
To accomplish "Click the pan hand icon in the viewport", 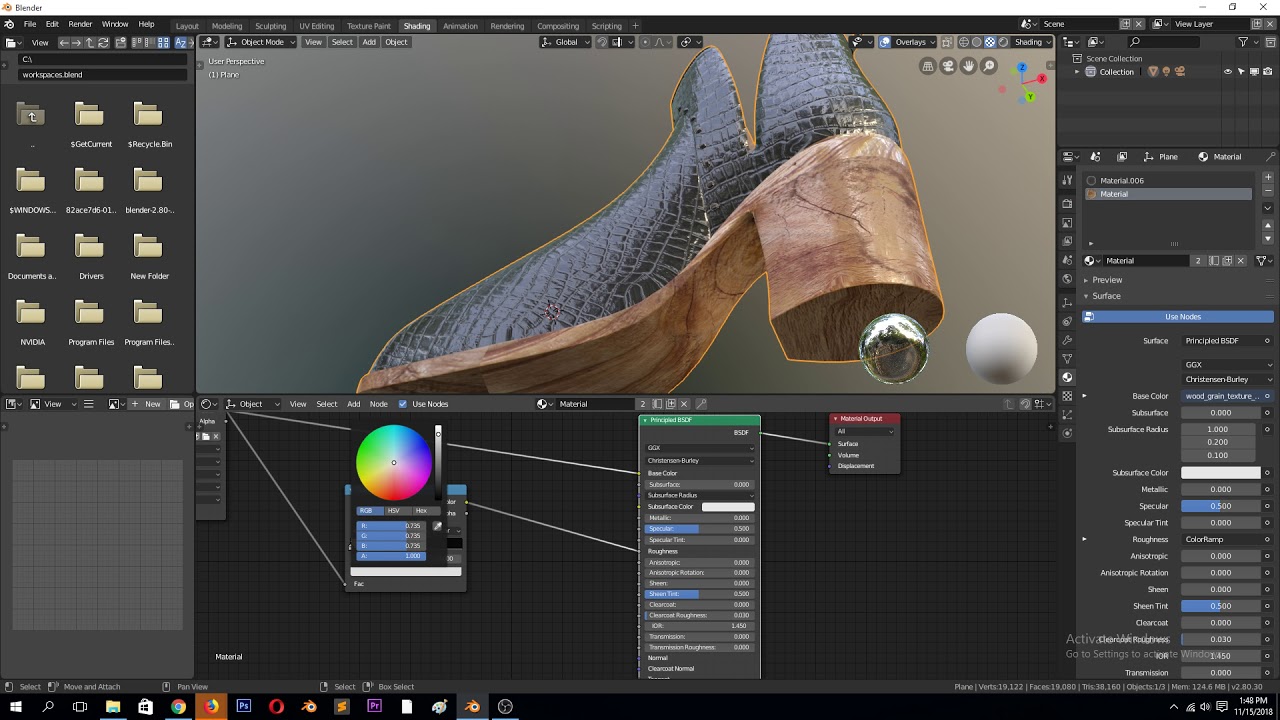I will point(968,66).
